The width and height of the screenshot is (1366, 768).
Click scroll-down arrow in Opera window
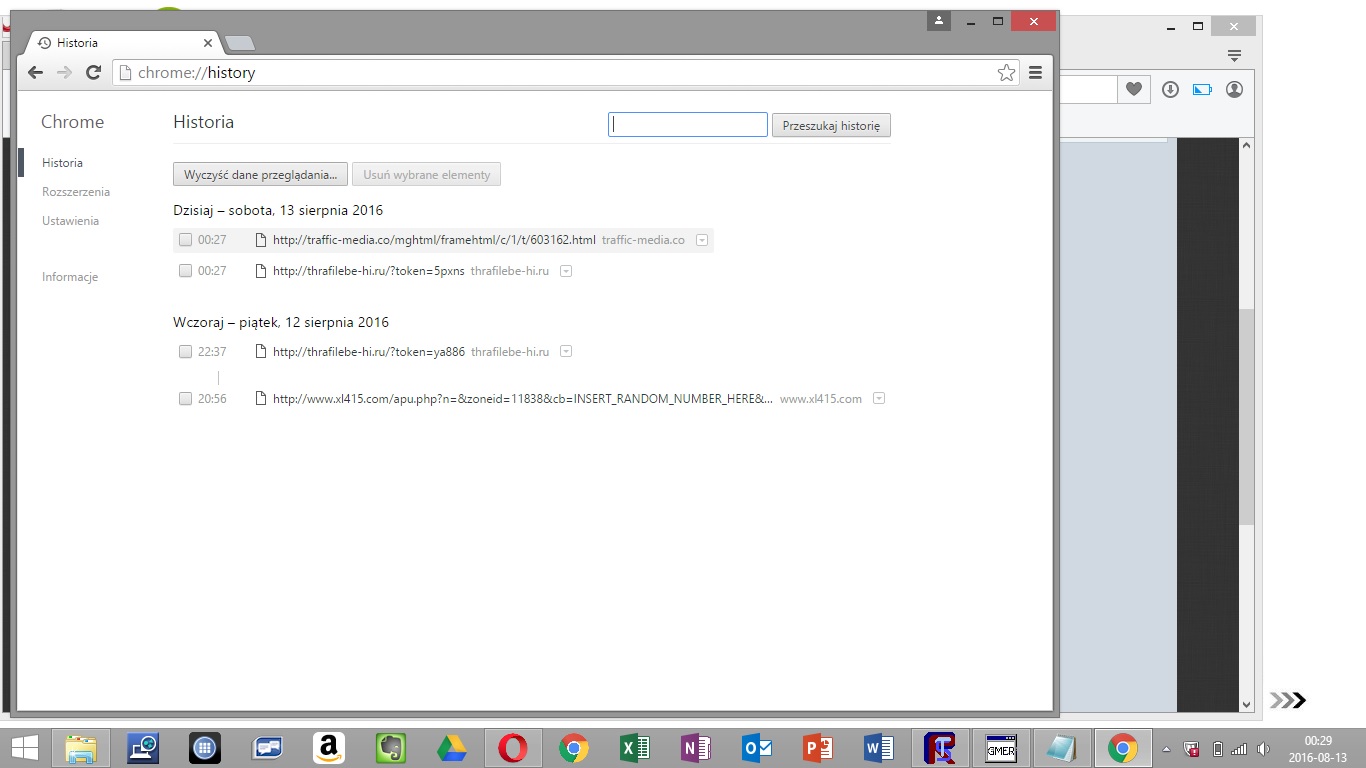[x=1246, y=704]
